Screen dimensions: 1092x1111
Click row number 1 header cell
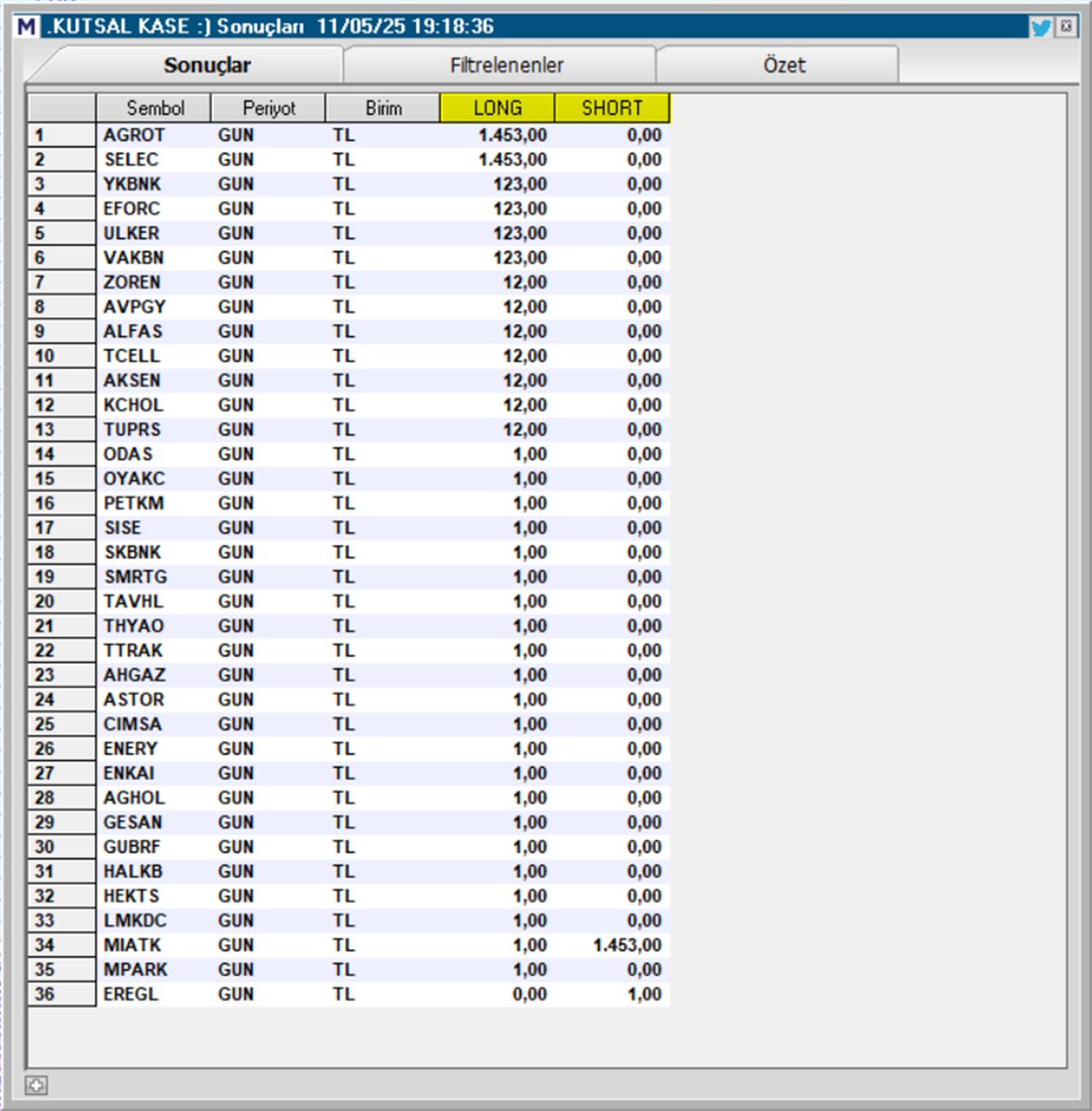pyautogui.click(x=61, y=135)
